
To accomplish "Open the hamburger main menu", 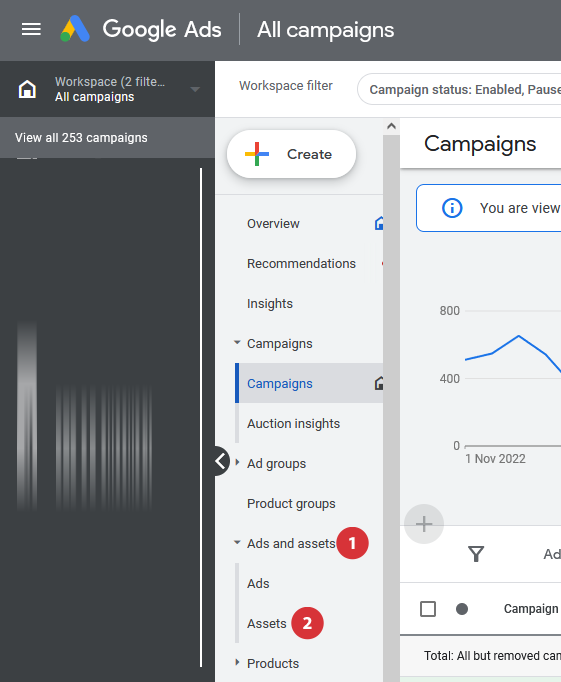I will click(31, 30).
